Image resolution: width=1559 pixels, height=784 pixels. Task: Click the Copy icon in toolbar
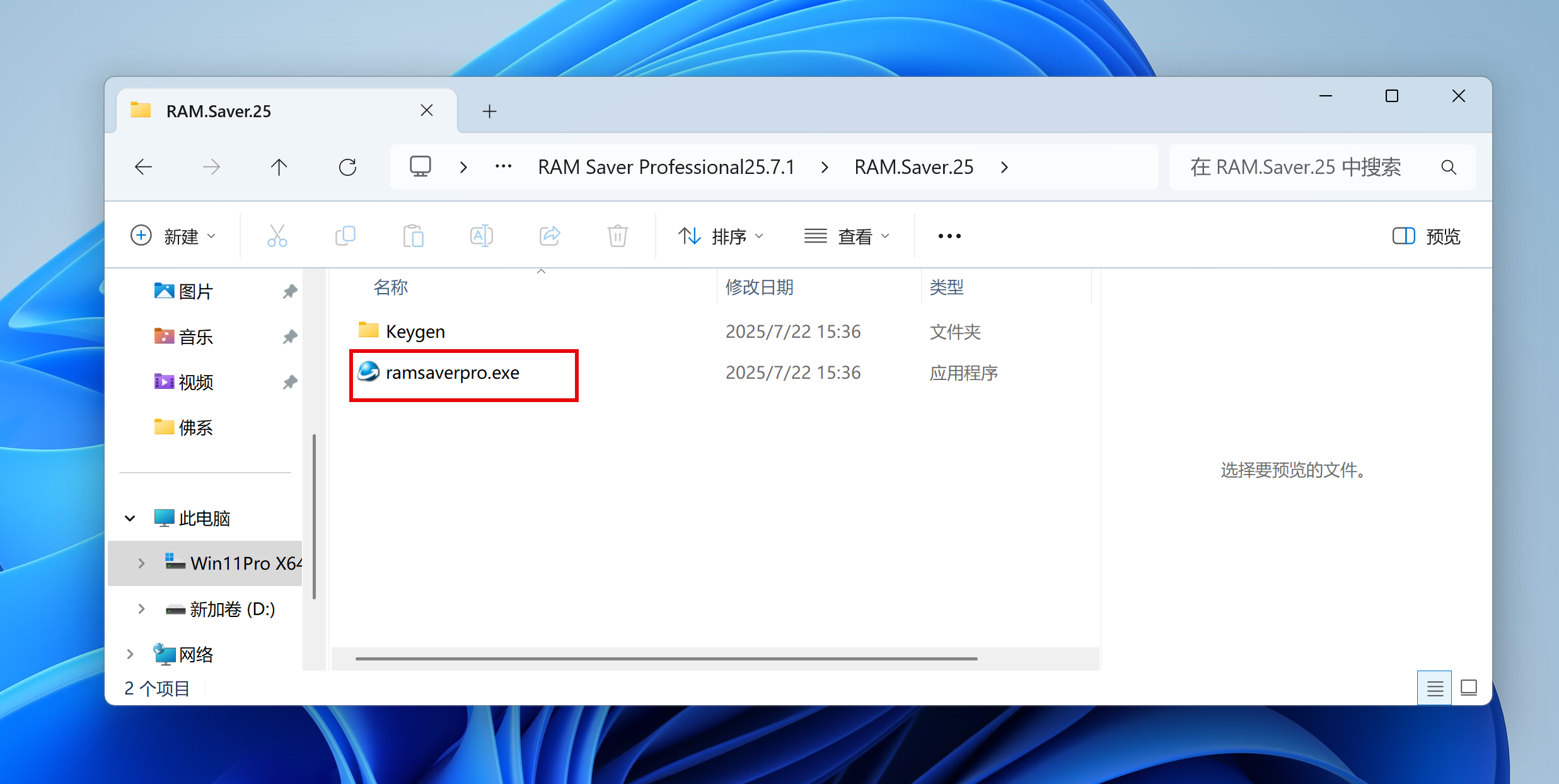pos(345,236)
